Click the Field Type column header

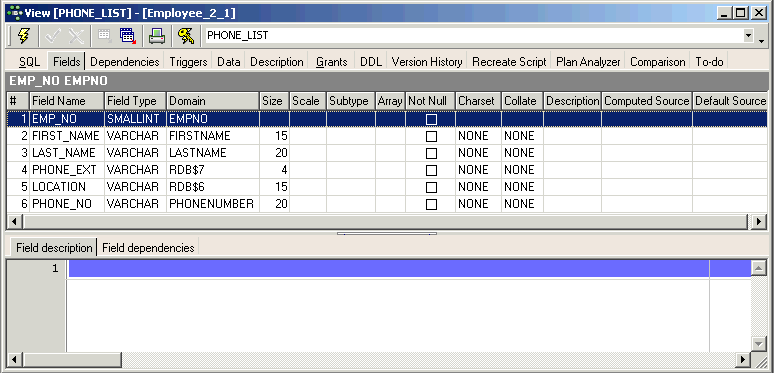(x=135, y=101)
